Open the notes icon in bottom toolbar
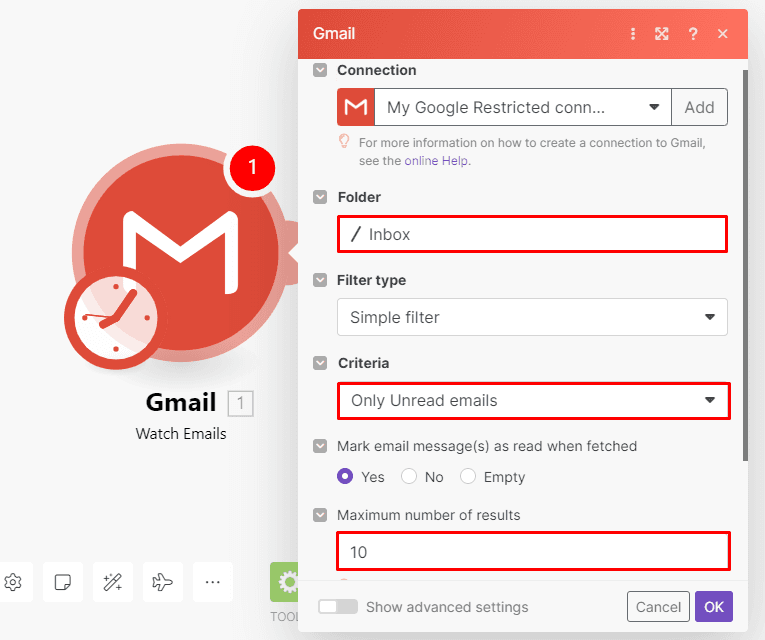 pos(62,582)
